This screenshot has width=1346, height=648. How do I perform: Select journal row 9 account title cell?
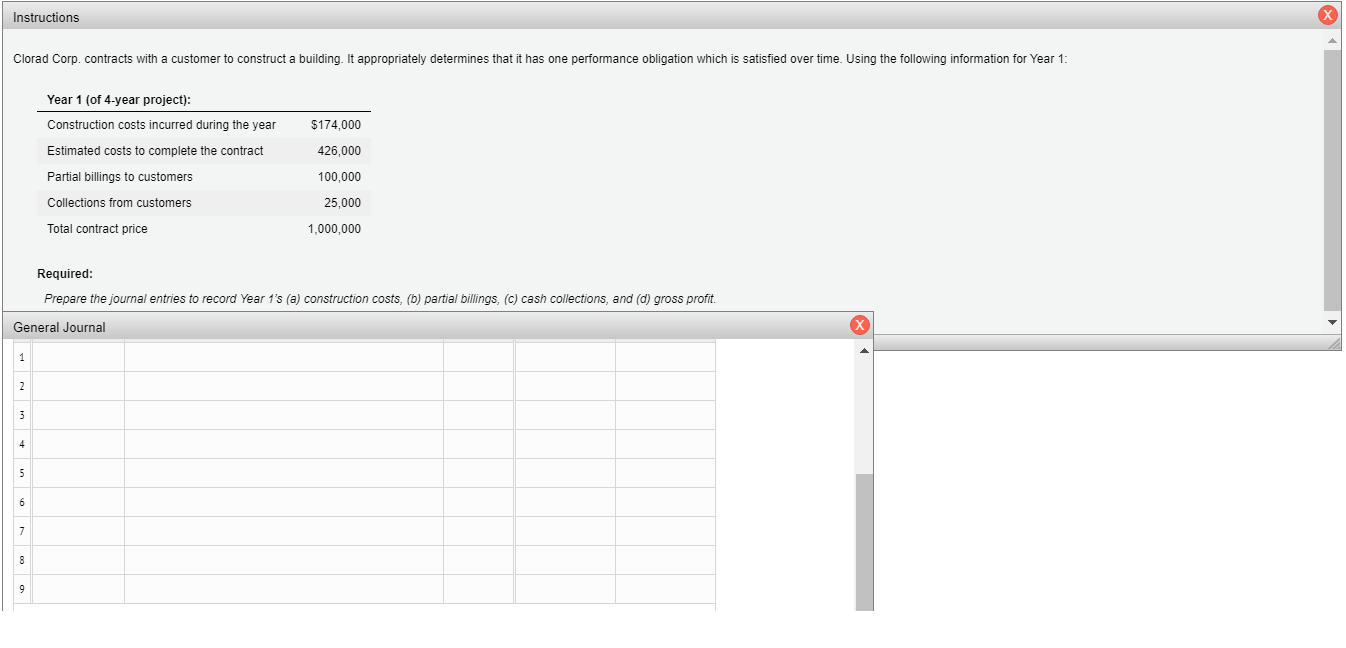click(284, 589)
